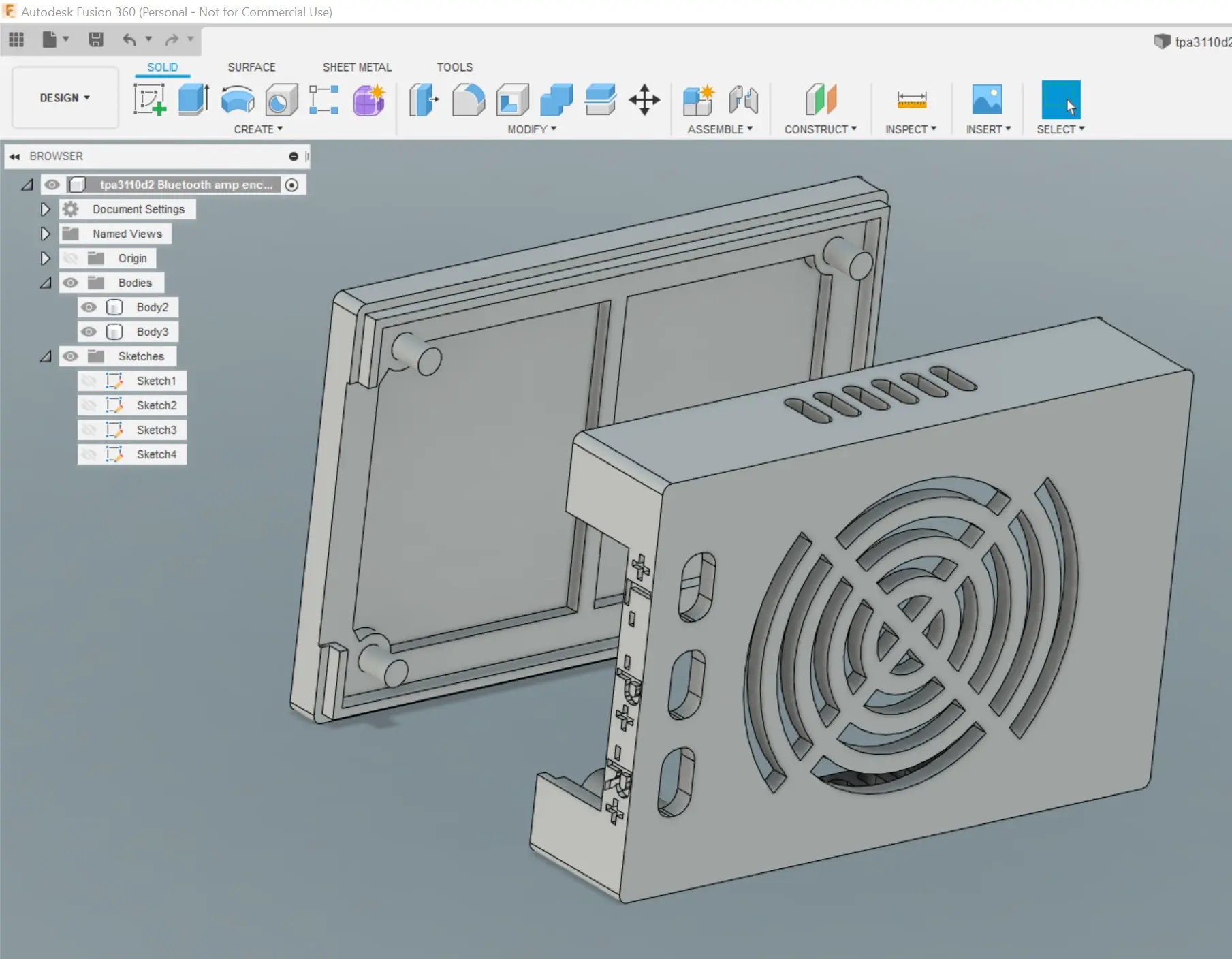Open the Create Form tool
The width and height of the screenshot is (1232, 959).
[369, 99]
